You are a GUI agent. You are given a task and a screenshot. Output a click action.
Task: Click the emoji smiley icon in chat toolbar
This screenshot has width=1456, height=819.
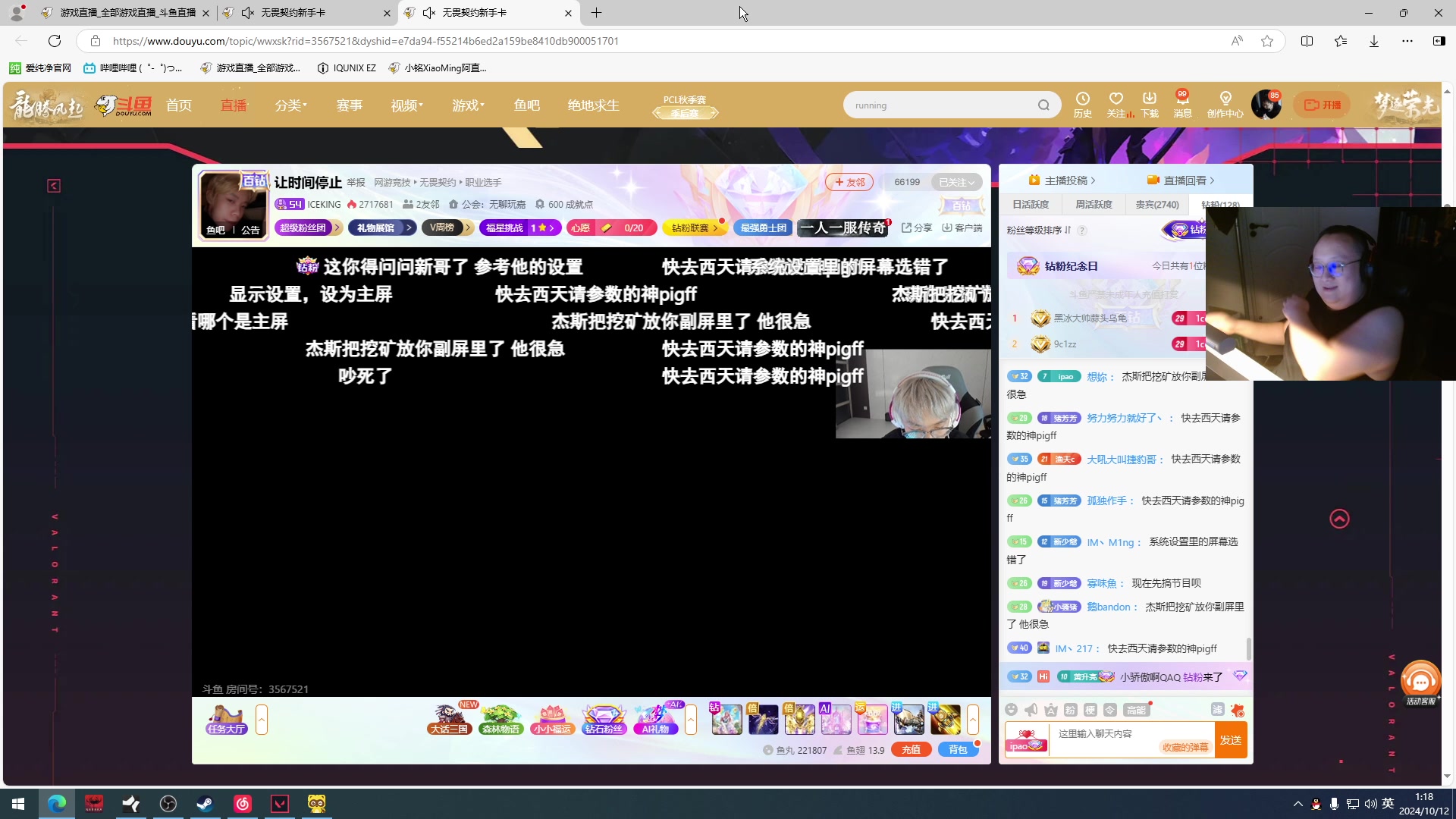coord(1011,710)
